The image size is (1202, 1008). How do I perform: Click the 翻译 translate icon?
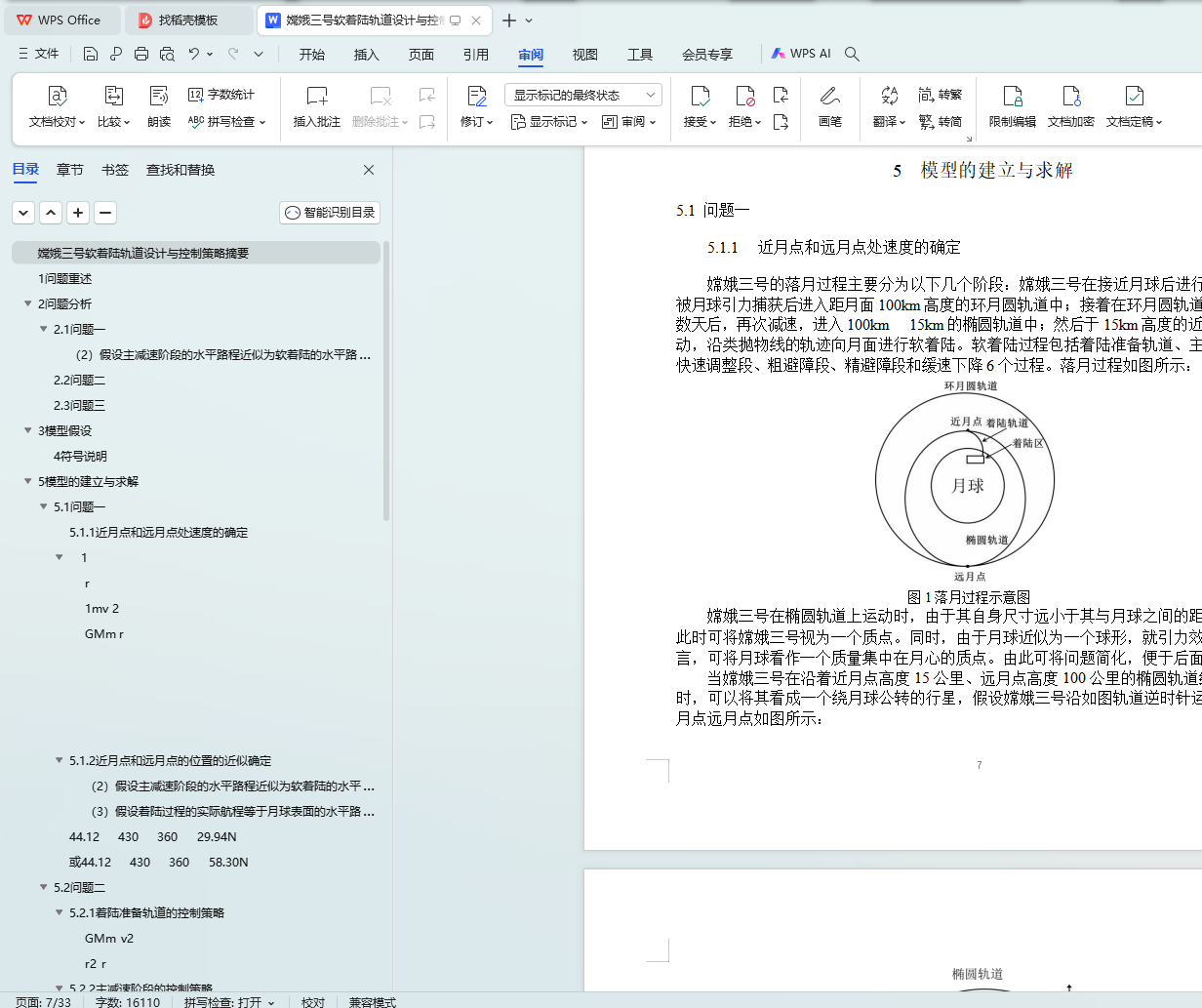point(889,96)
